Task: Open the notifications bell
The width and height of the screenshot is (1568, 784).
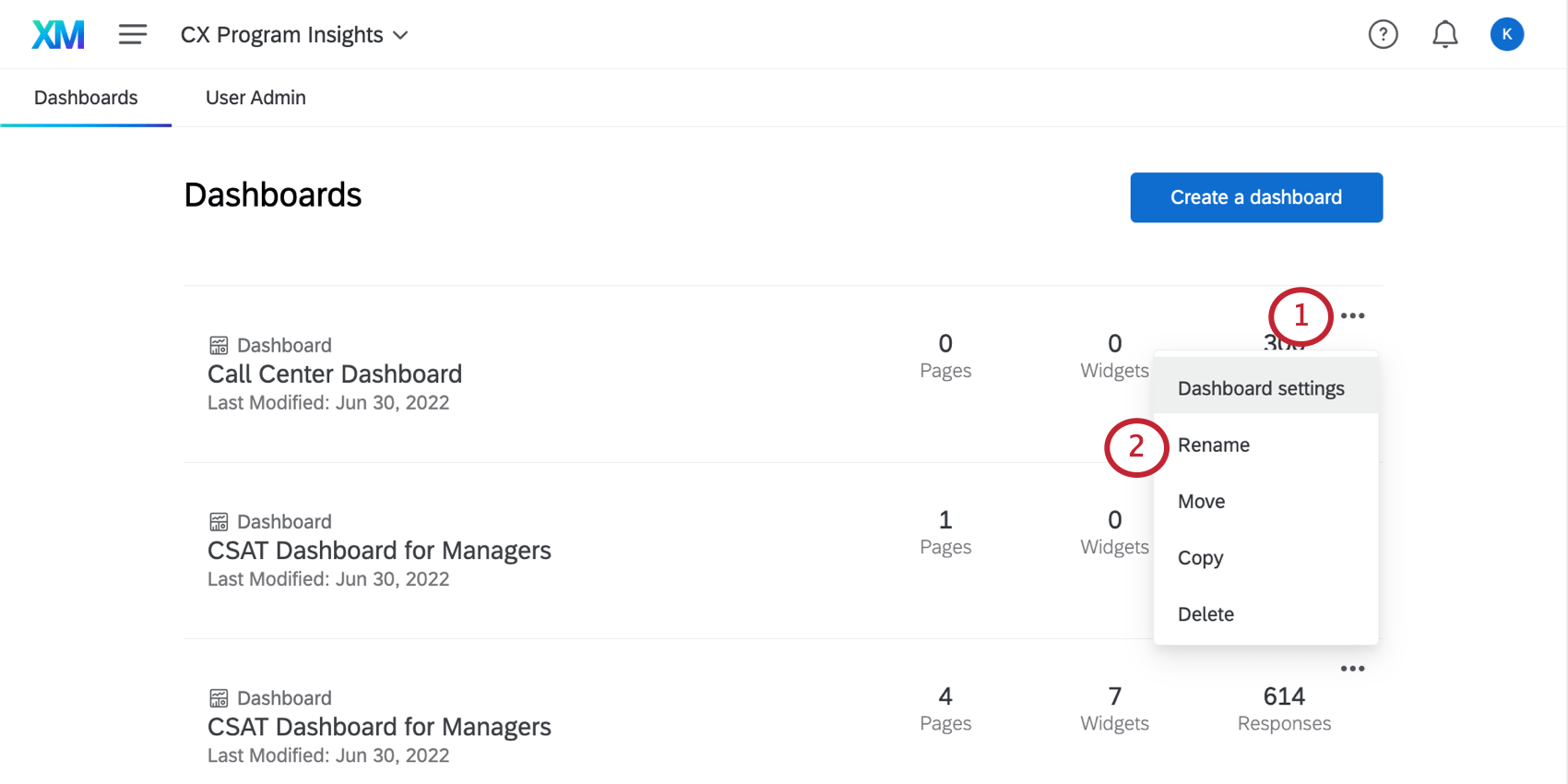Action: (1444, 35)
